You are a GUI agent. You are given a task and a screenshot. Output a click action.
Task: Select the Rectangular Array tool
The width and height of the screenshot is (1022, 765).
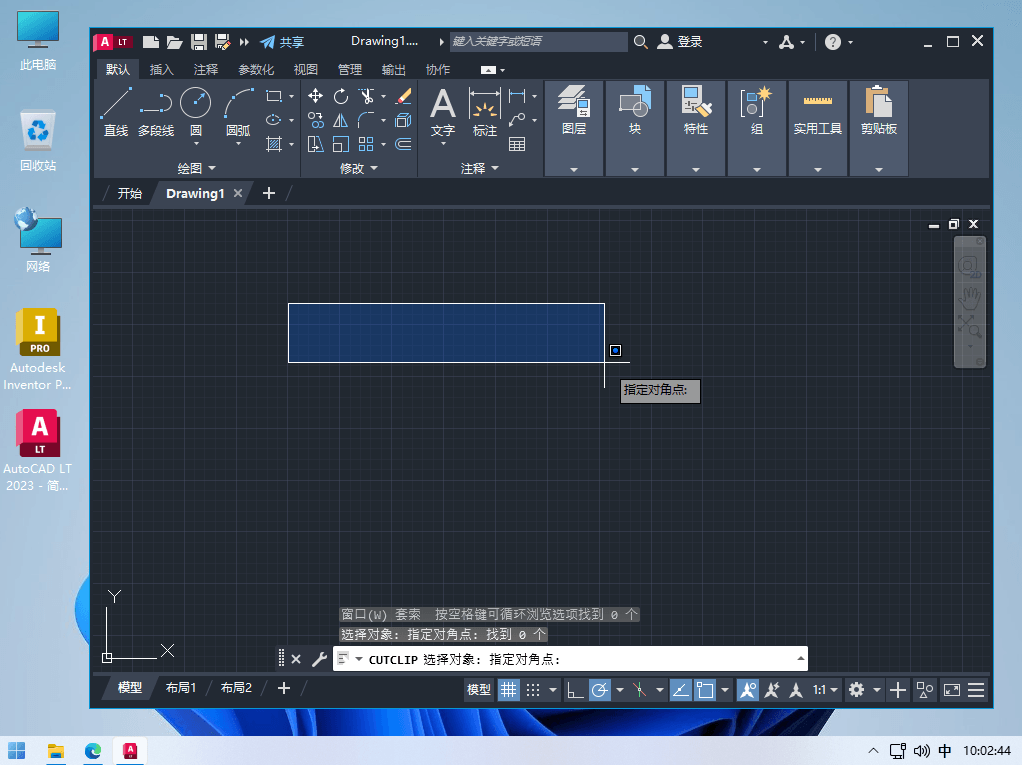366,144
